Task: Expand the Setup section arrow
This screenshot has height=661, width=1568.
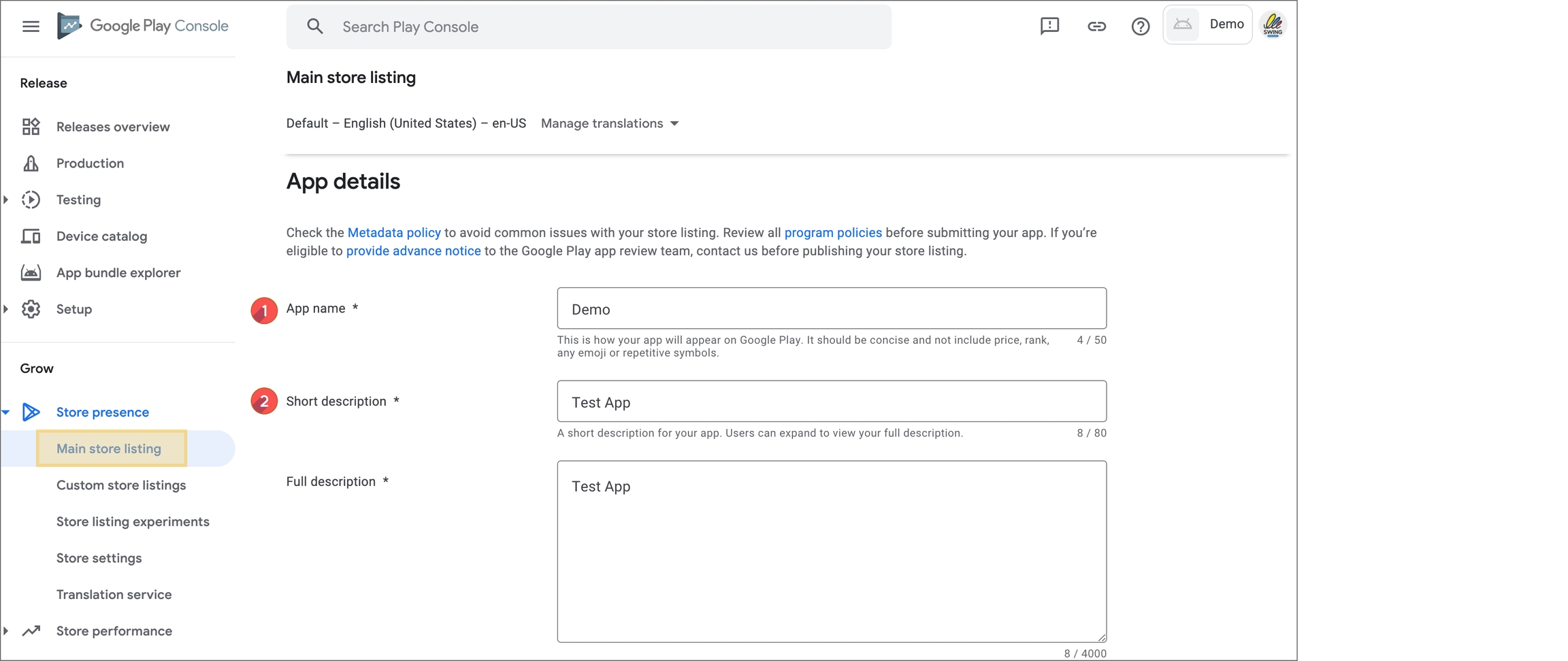Action: point(6,309)
